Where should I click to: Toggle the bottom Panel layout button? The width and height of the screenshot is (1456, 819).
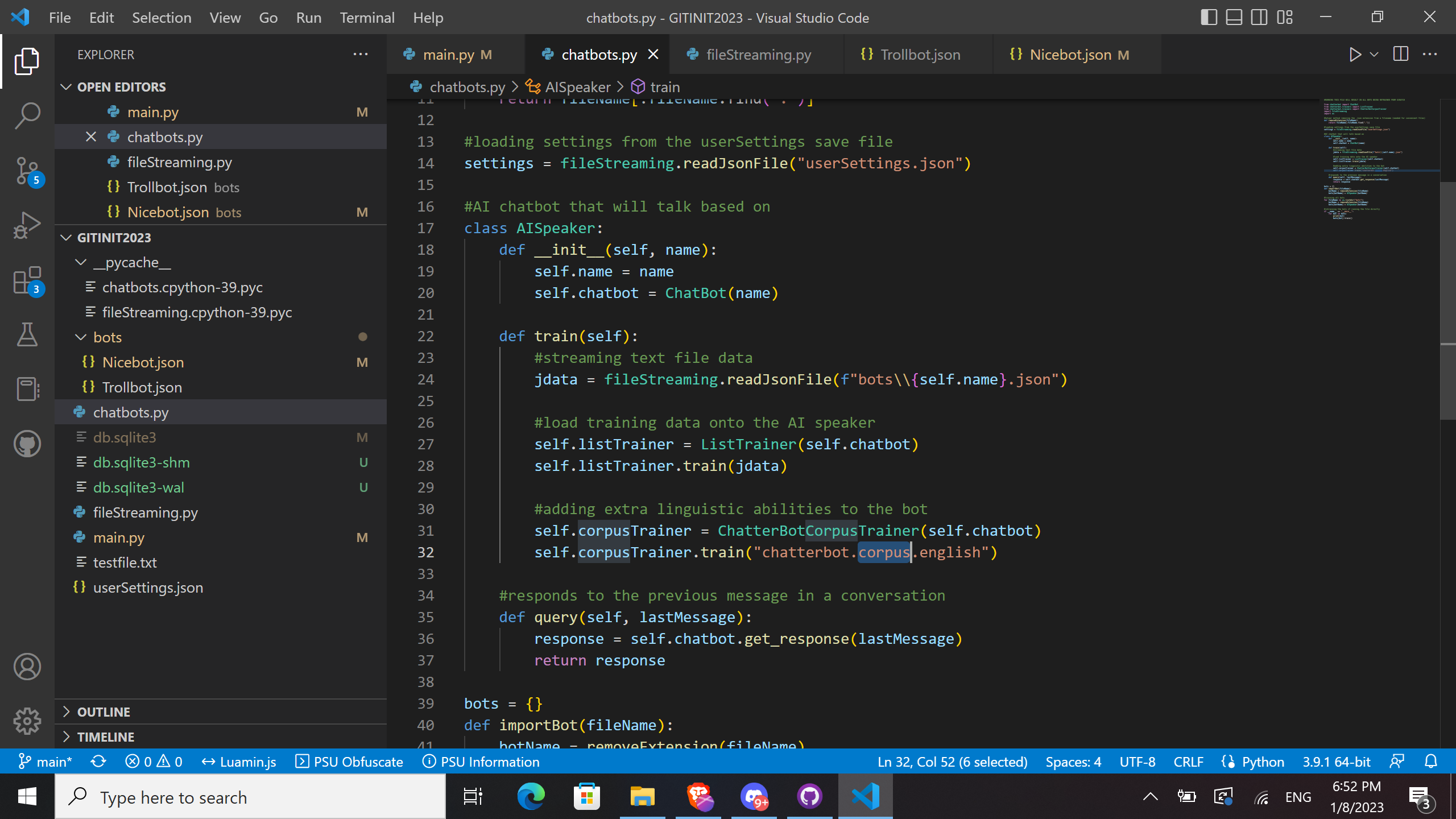[x=1234, y=17]
